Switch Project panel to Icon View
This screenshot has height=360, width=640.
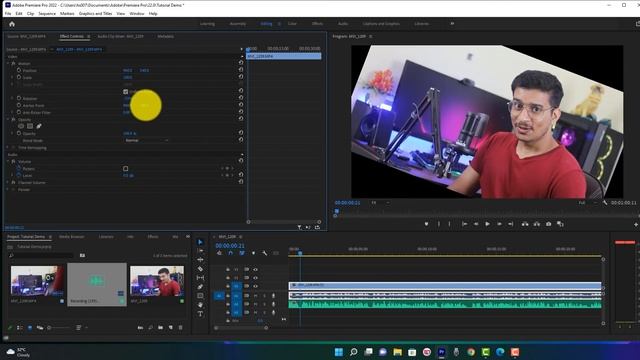(30, 328)
